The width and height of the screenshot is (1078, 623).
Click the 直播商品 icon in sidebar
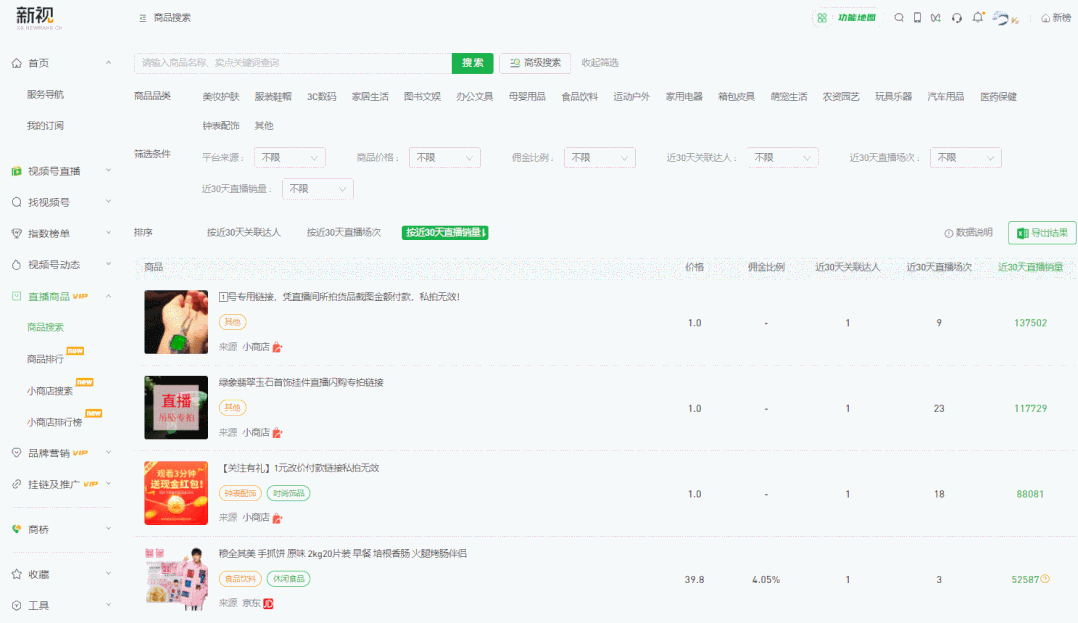tap(16, 296)
